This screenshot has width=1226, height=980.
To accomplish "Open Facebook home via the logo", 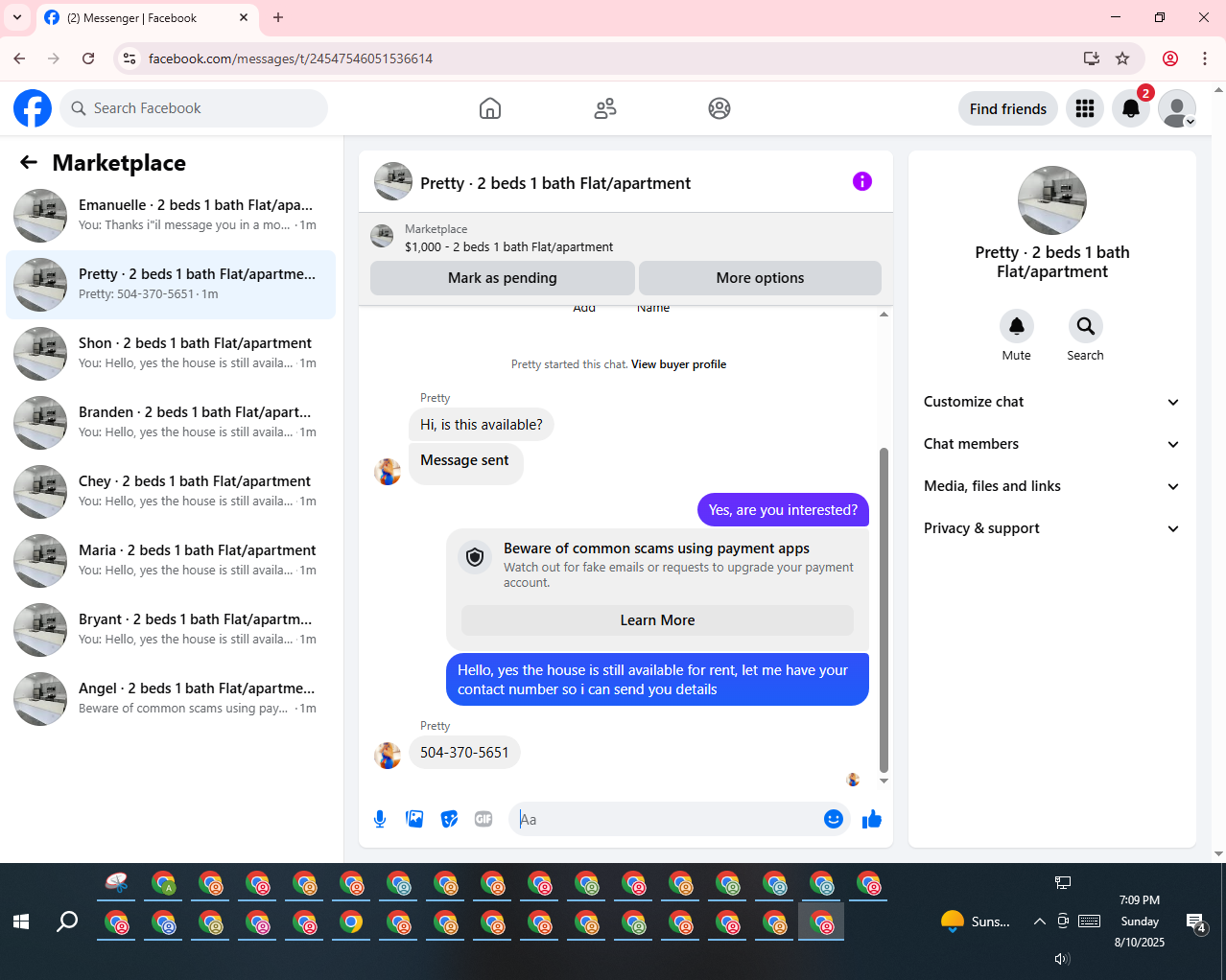I will [x=33, y=108].
